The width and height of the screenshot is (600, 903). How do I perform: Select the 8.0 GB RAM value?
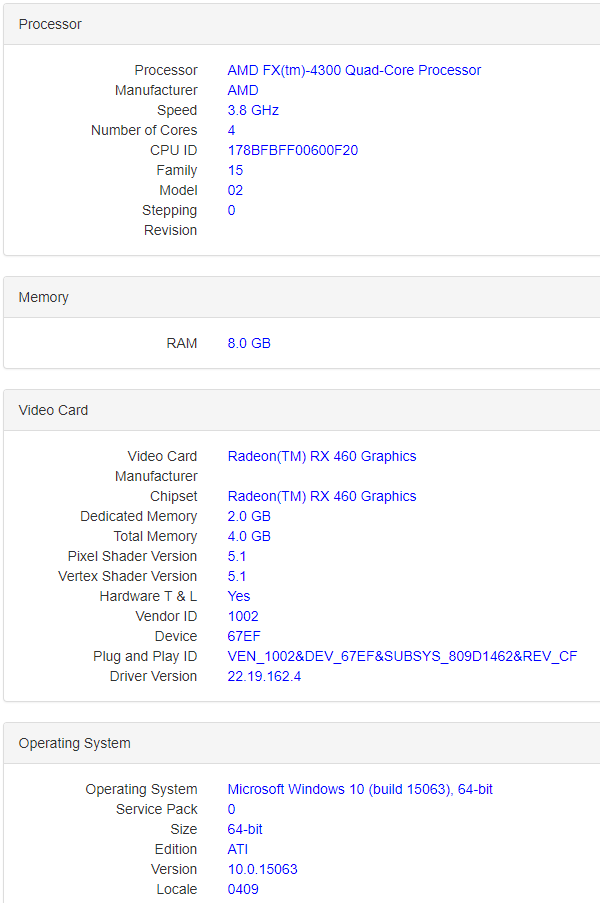pos(249,343)
